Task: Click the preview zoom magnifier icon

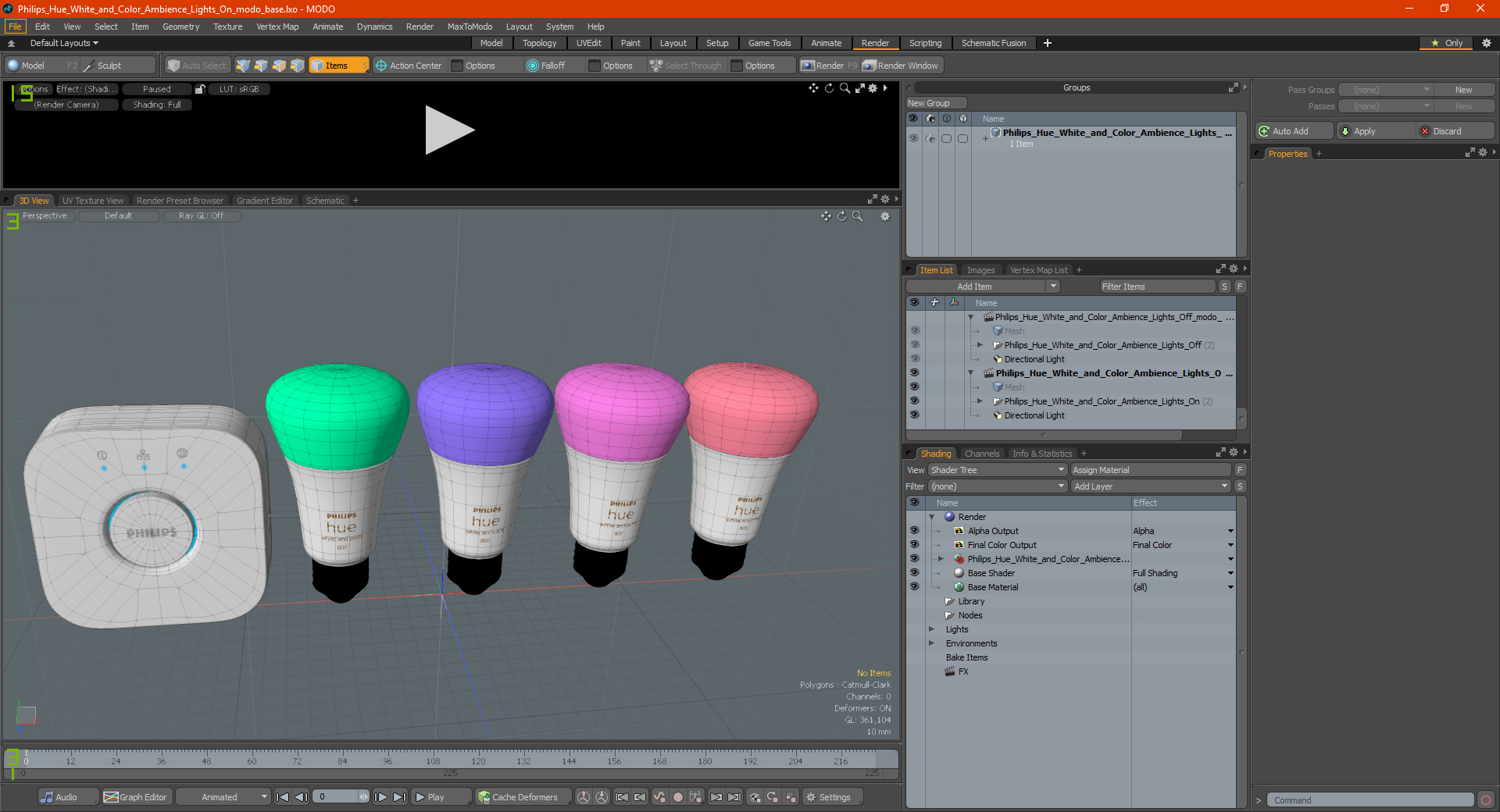Action: tap(845, 88)
